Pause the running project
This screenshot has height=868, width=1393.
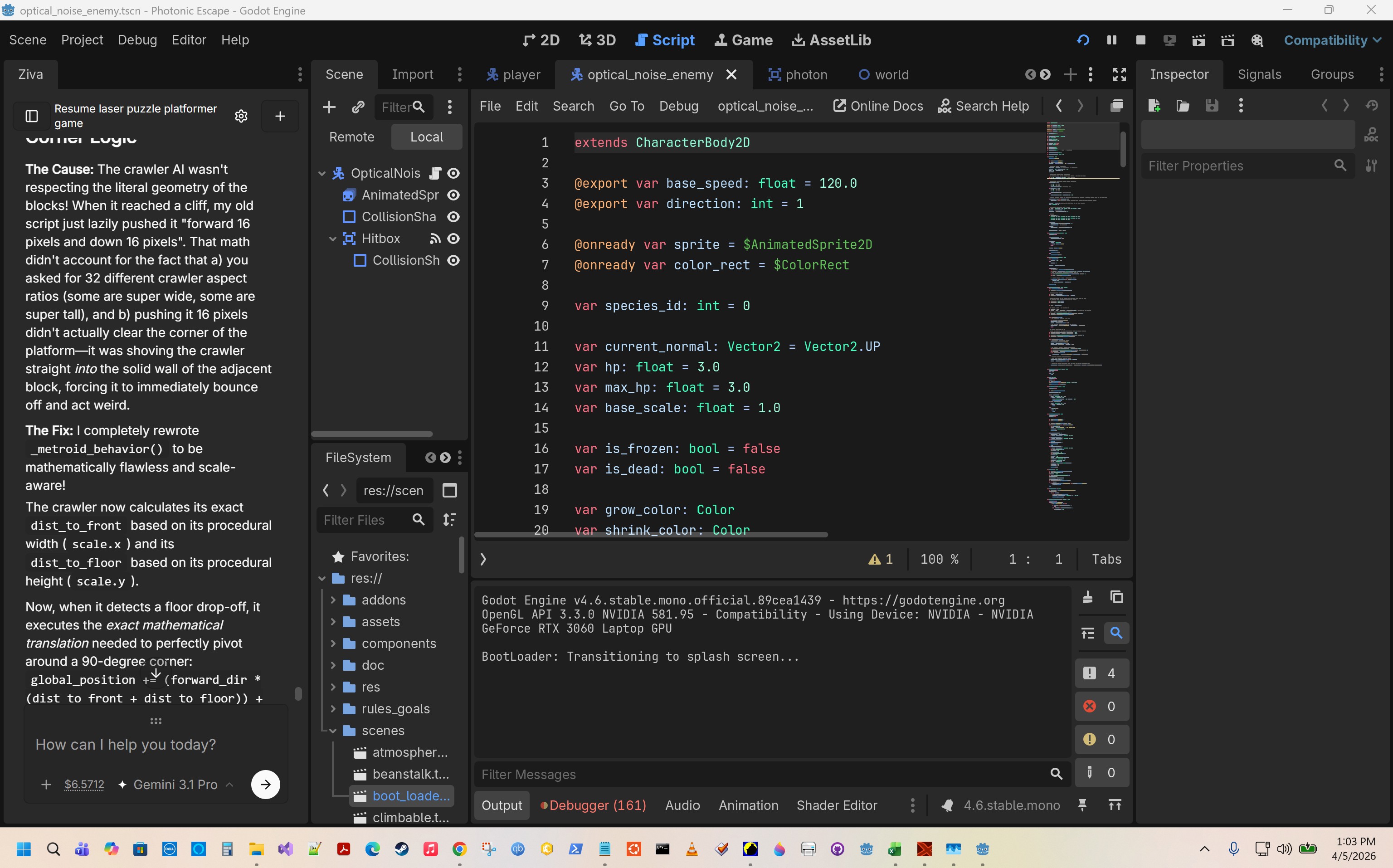point(1111,40)
